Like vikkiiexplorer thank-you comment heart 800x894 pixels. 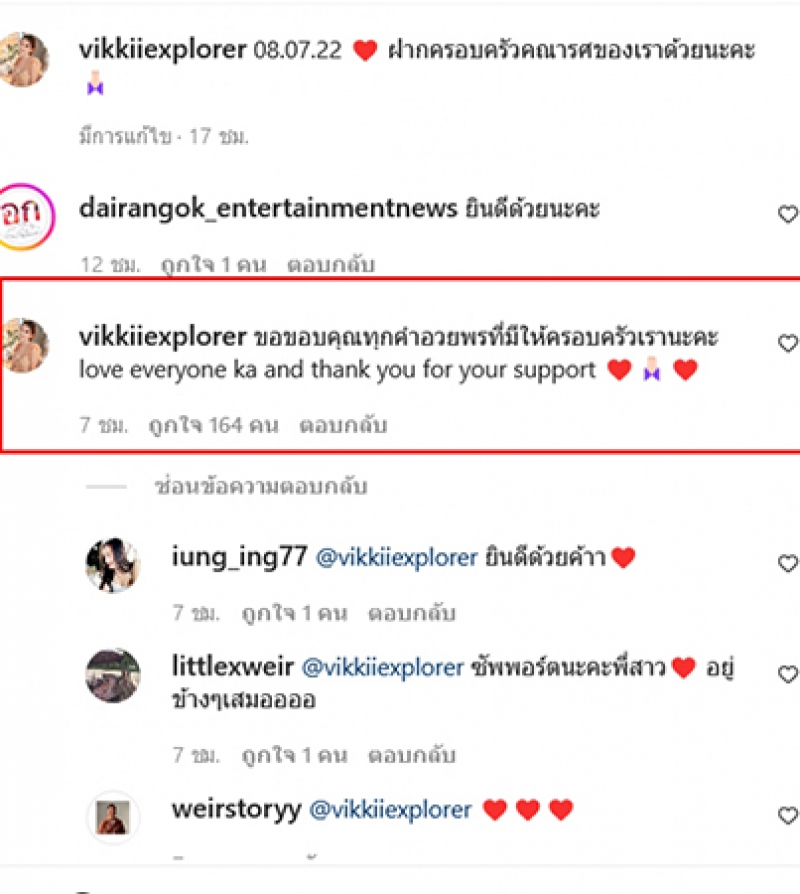[788, 343]
